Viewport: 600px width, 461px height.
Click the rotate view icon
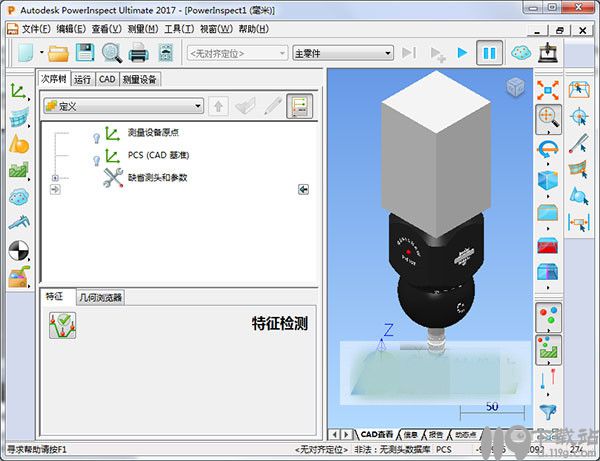tap(548, 150)
